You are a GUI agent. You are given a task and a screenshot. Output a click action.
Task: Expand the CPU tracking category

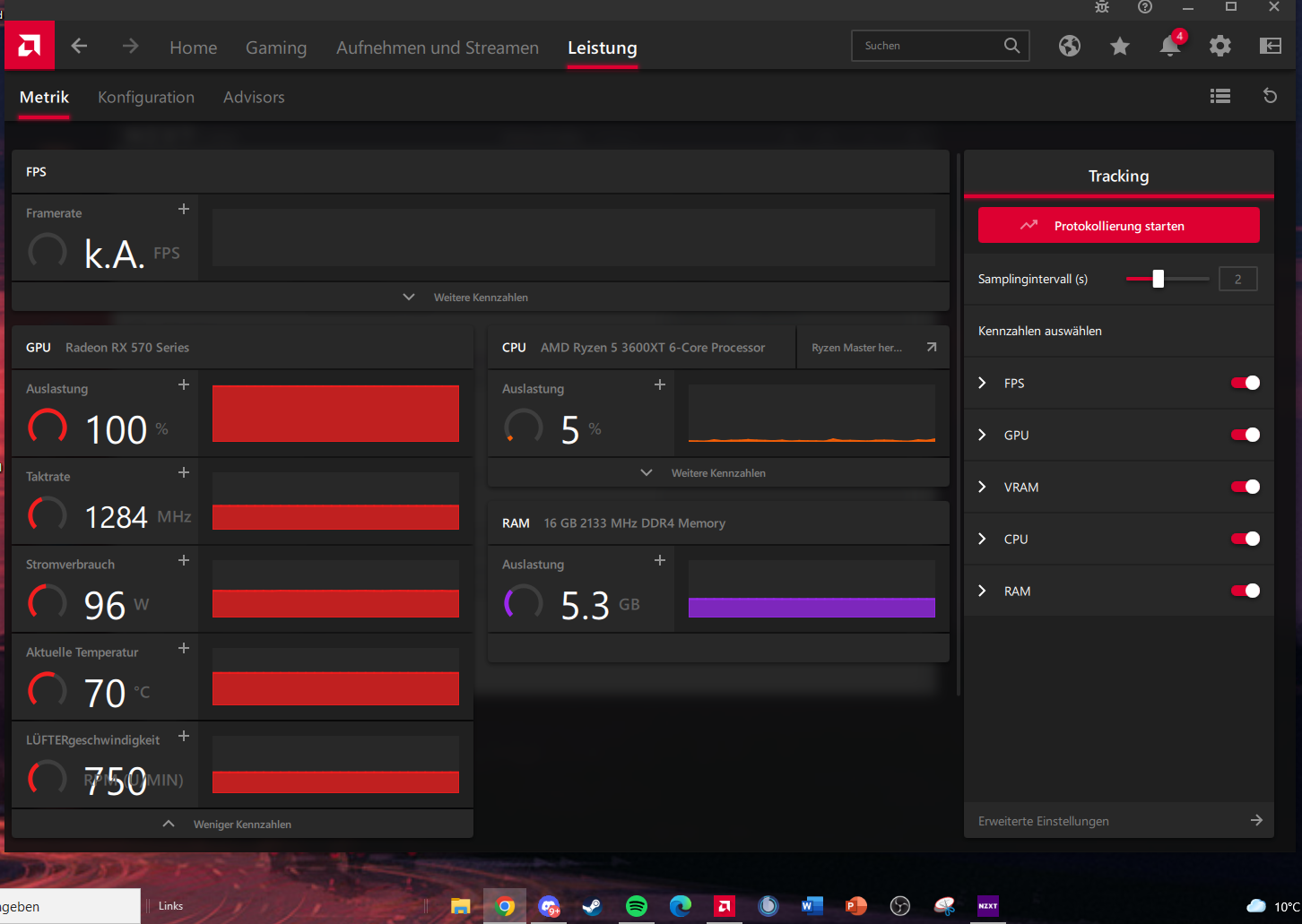(x=982, y=539)
